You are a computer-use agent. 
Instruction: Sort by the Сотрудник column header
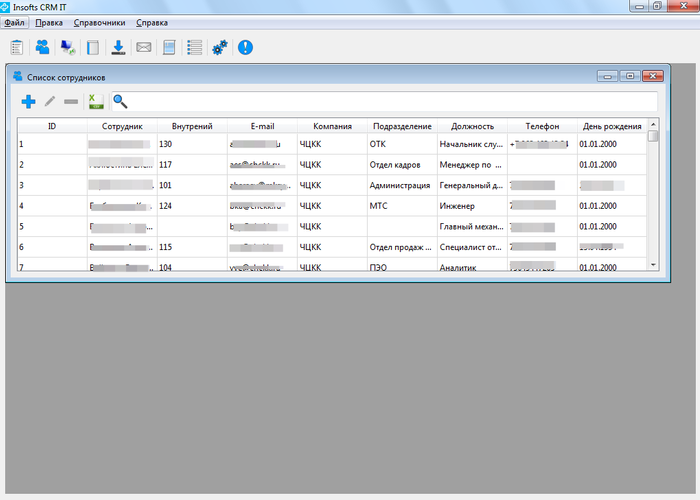tap(122, 126)
